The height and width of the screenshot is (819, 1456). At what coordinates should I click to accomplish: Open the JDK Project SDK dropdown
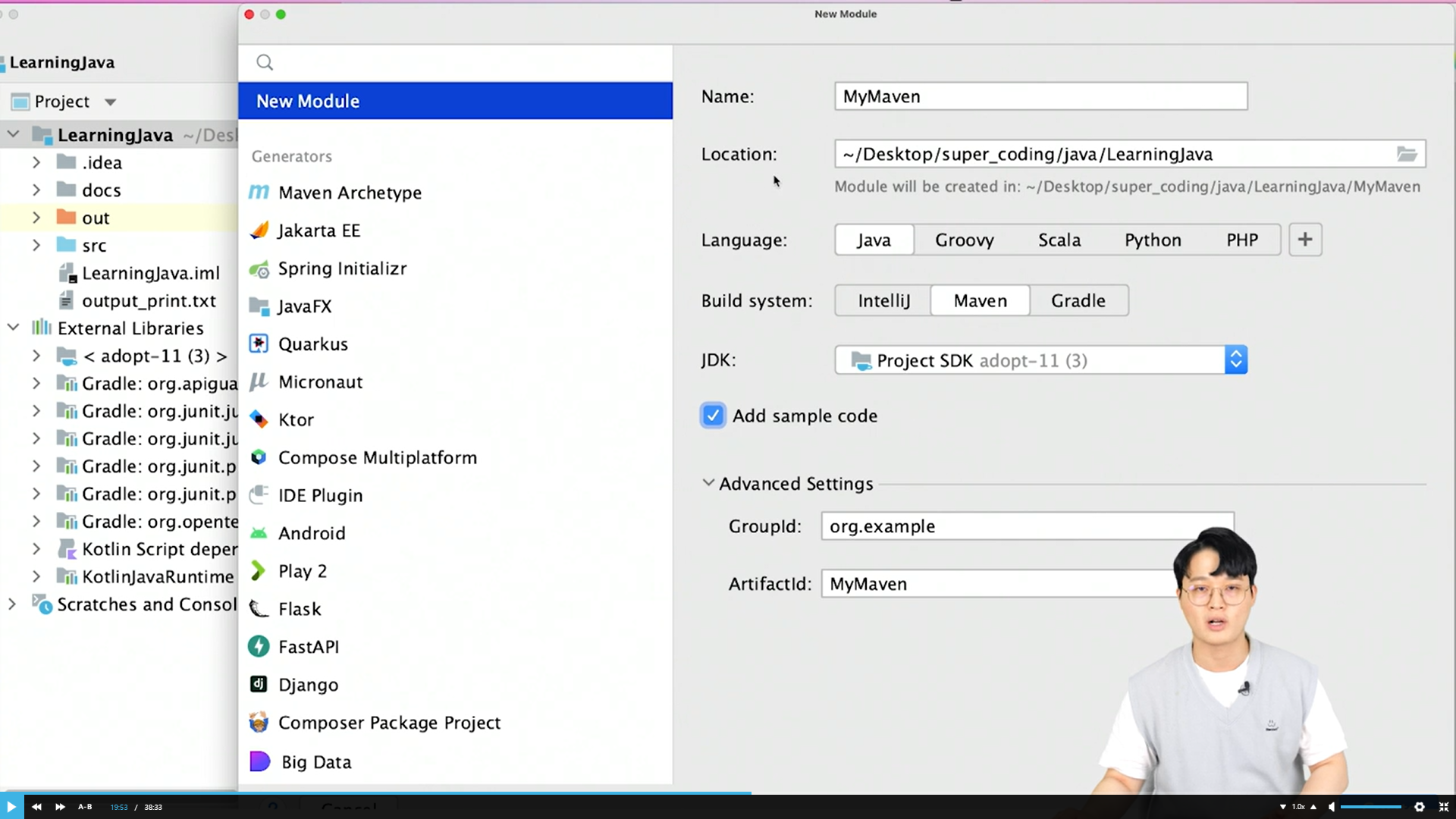tap(1040, 360)
